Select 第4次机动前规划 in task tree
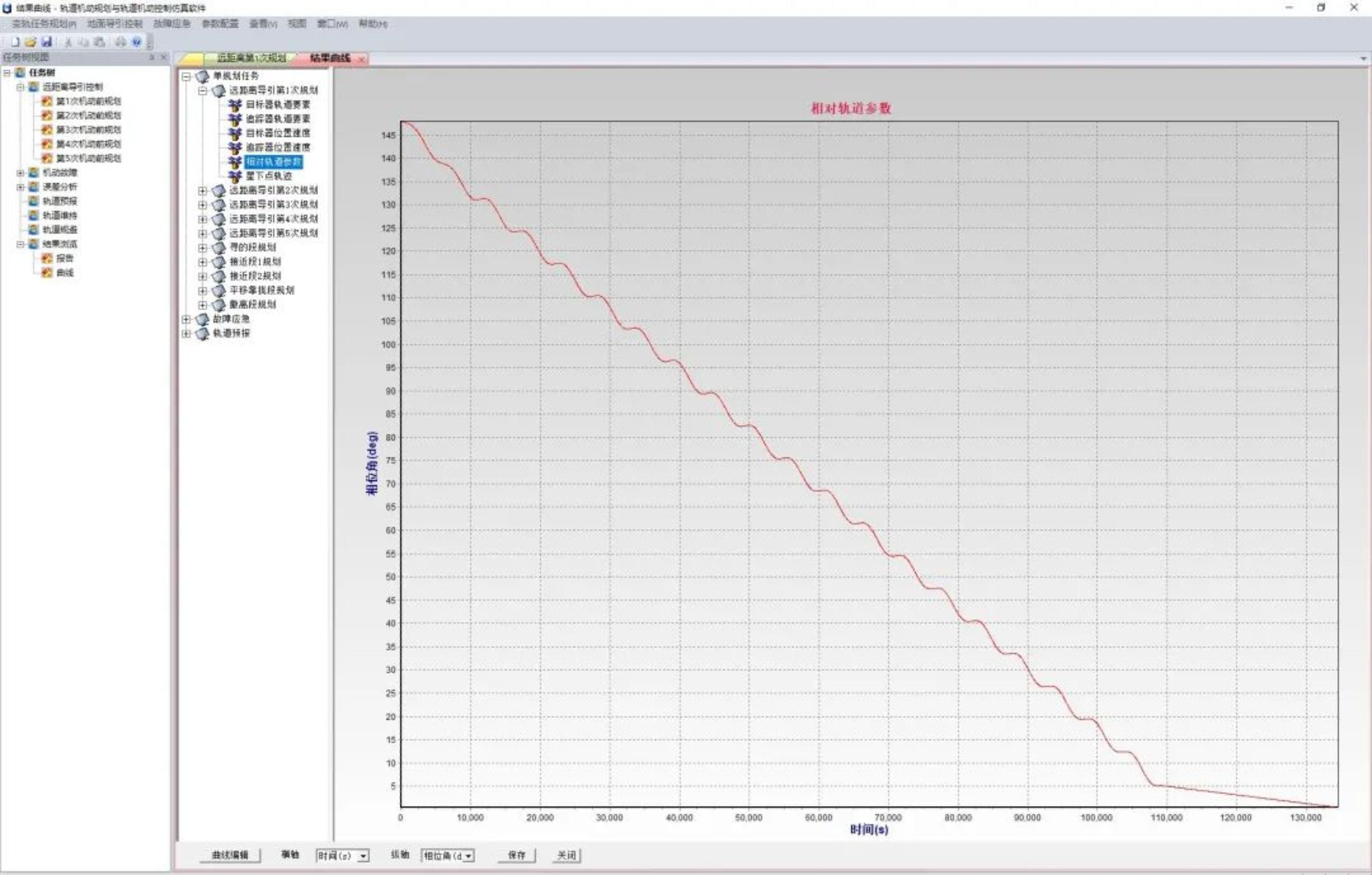Viewport: 1372px width, 875px height. (88, 144)
